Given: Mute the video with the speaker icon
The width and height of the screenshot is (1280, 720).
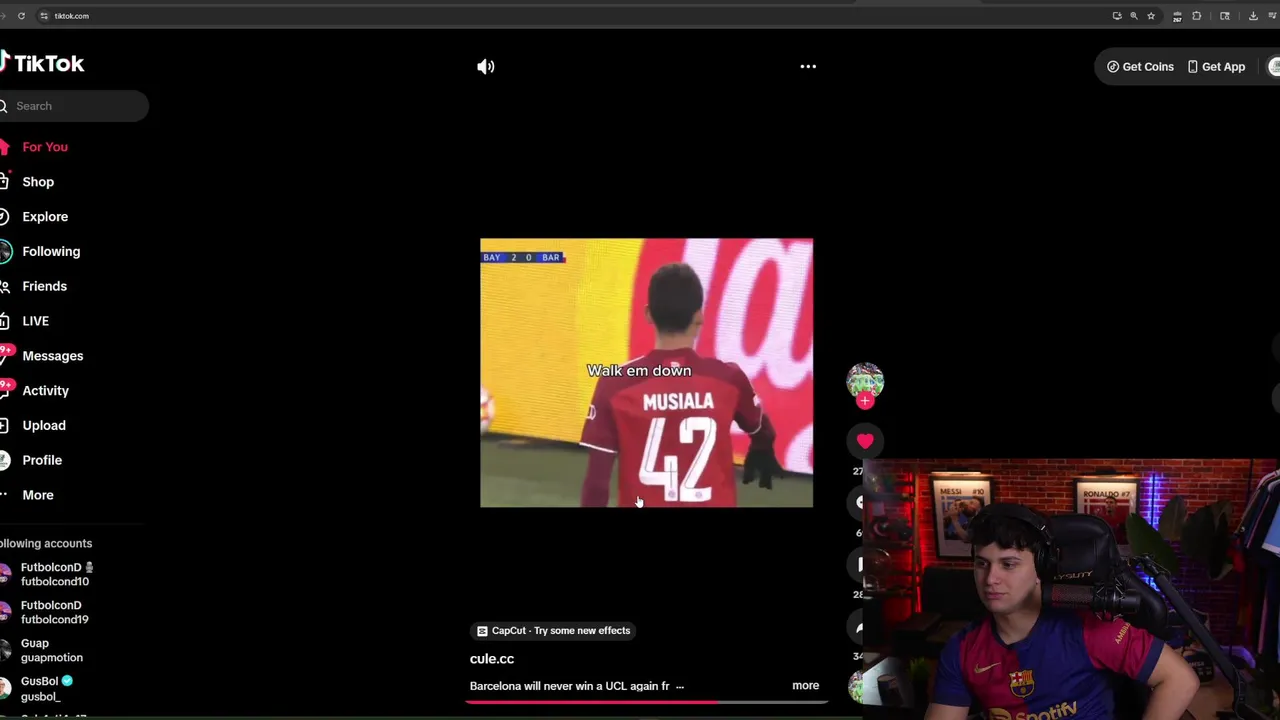Looking at the screenshot, I should pos(486,66).
